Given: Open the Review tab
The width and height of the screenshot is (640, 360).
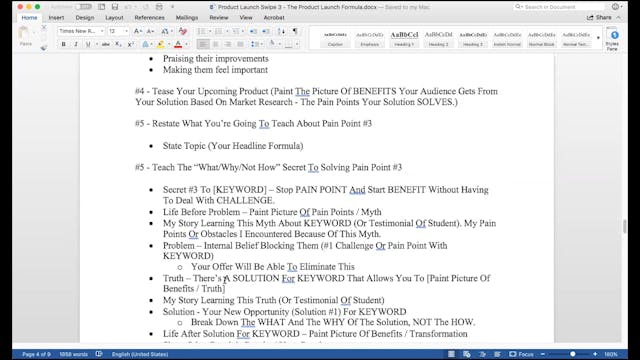Looking at the screenshot, I should pyautogui.click(x=219, y=18).
